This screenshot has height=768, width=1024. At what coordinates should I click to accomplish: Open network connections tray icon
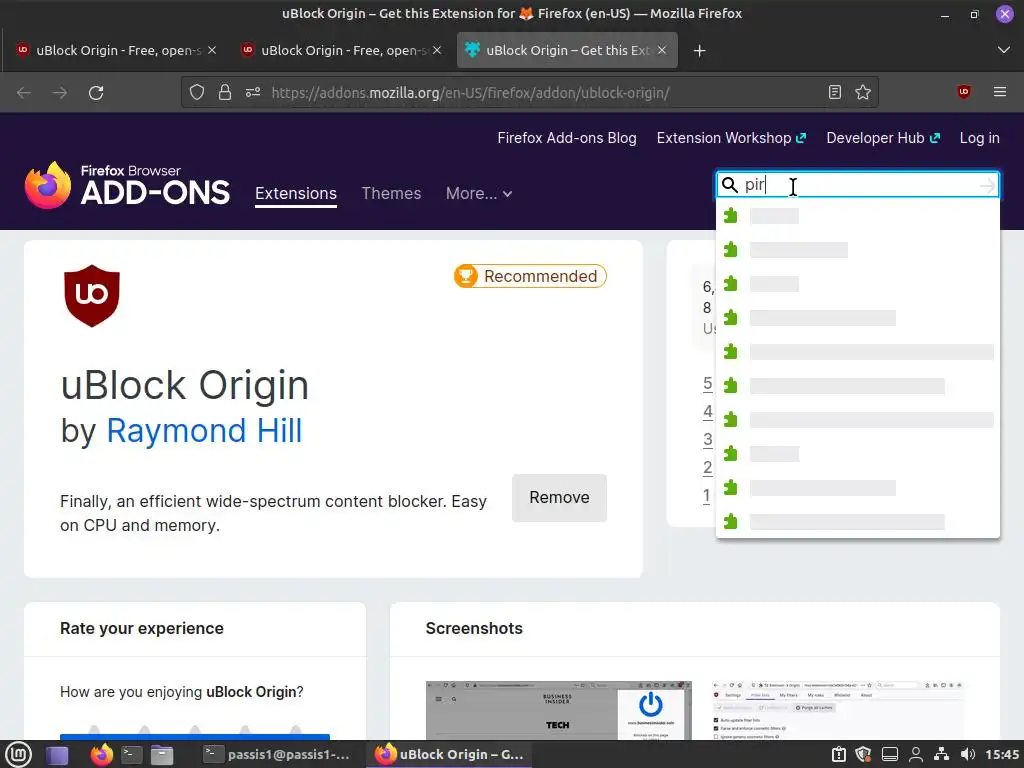(x=942, y=755)
